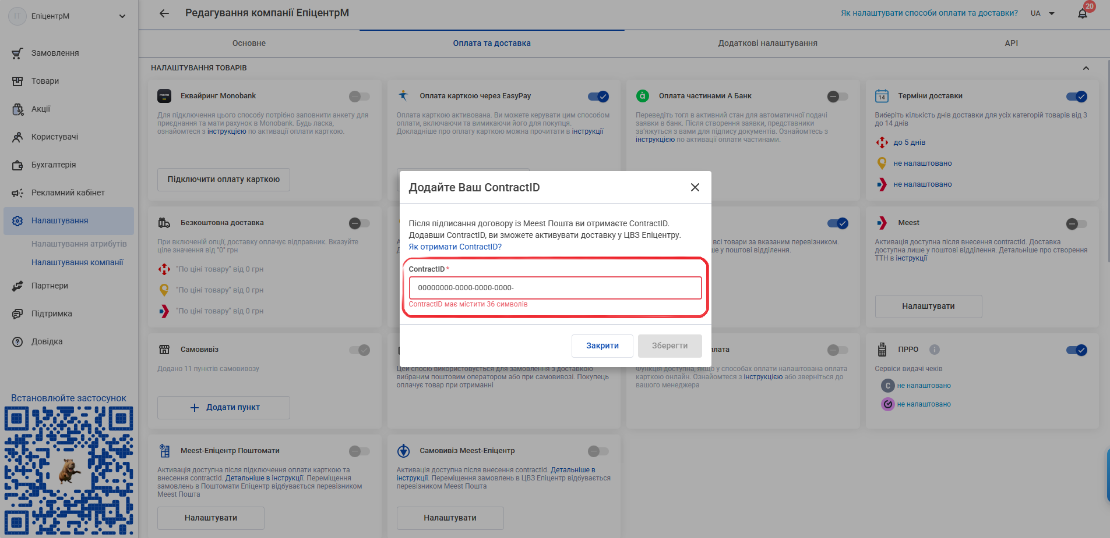Switch to the Основне tab

coord(248,43)
